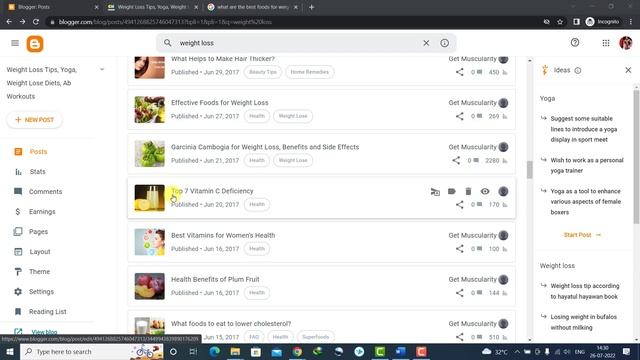Click the info icon beside Ideas
This screenshot has height=360, width=640.
578,71
